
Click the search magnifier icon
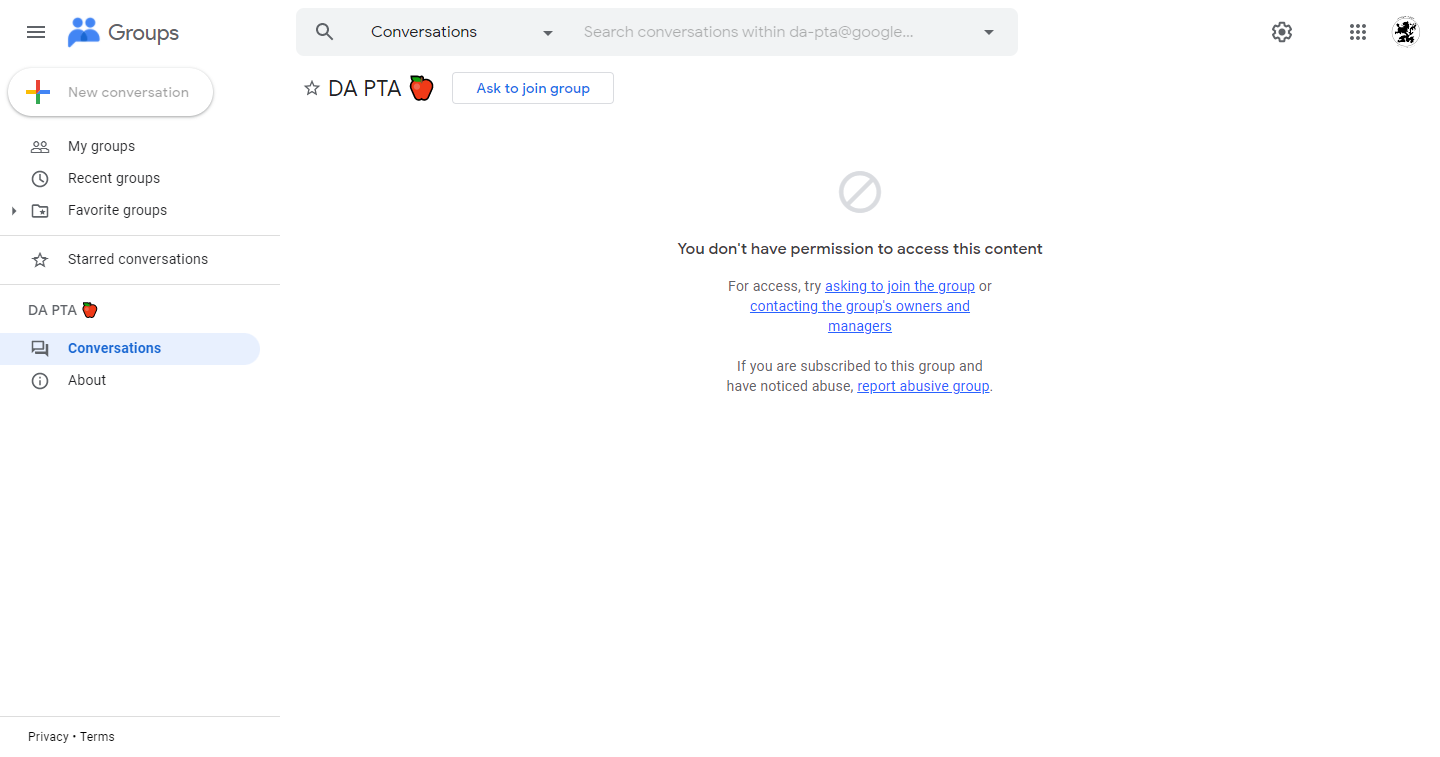tap(324, 32)
